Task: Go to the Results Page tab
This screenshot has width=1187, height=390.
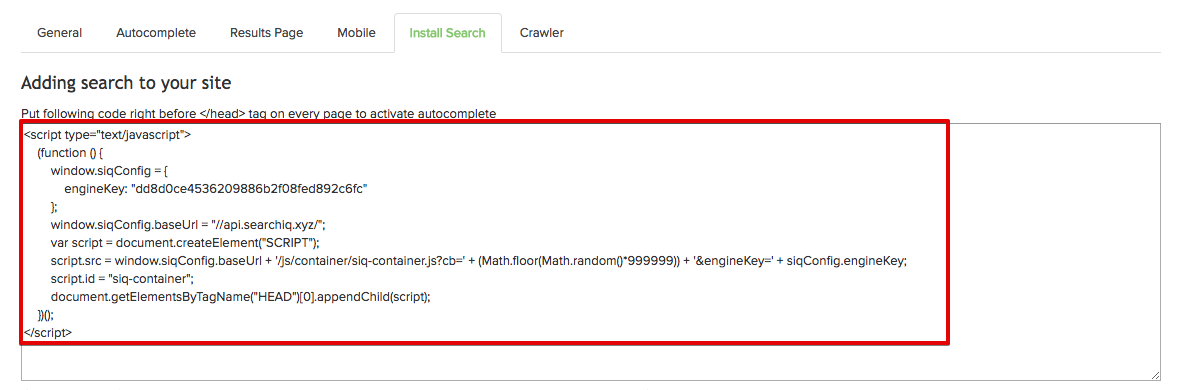Action: (x=266, y=33)
